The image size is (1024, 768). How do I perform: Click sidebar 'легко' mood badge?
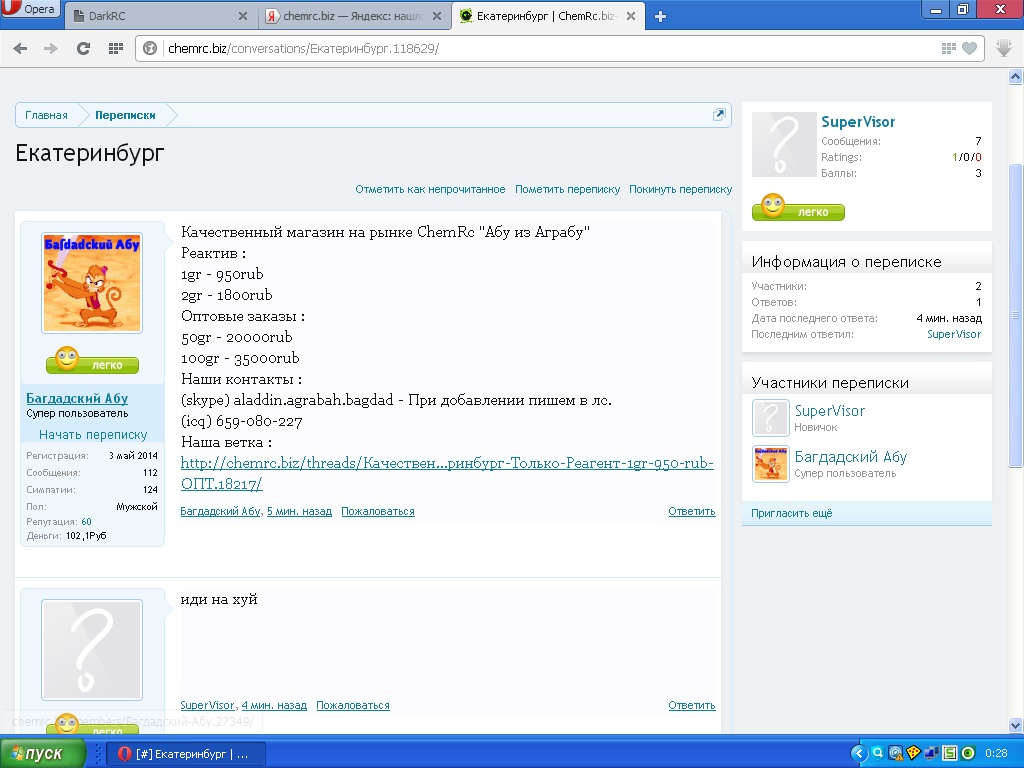(798, 208)
